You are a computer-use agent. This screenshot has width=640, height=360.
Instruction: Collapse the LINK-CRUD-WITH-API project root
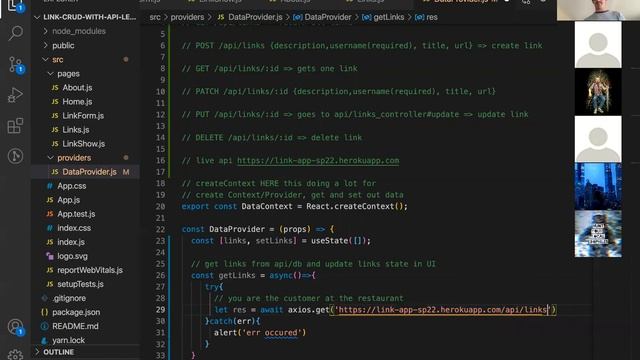[x=86, y=17]
